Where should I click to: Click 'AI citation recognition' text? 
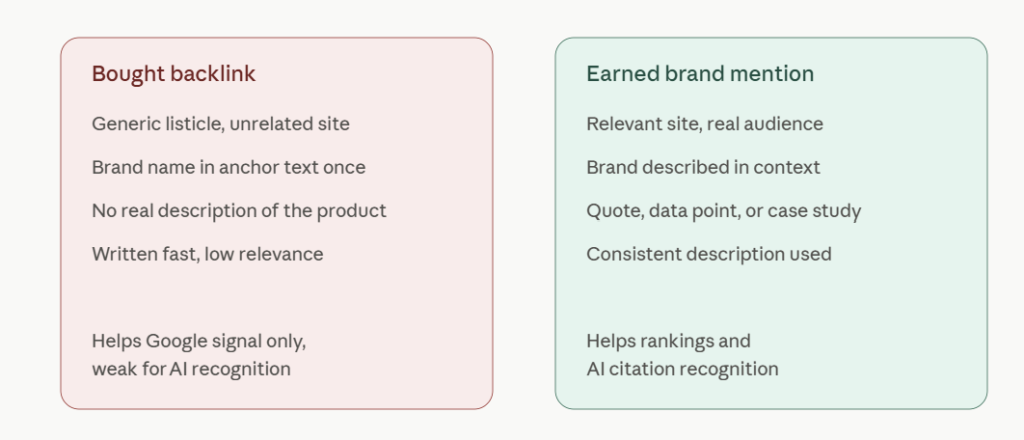682,369
